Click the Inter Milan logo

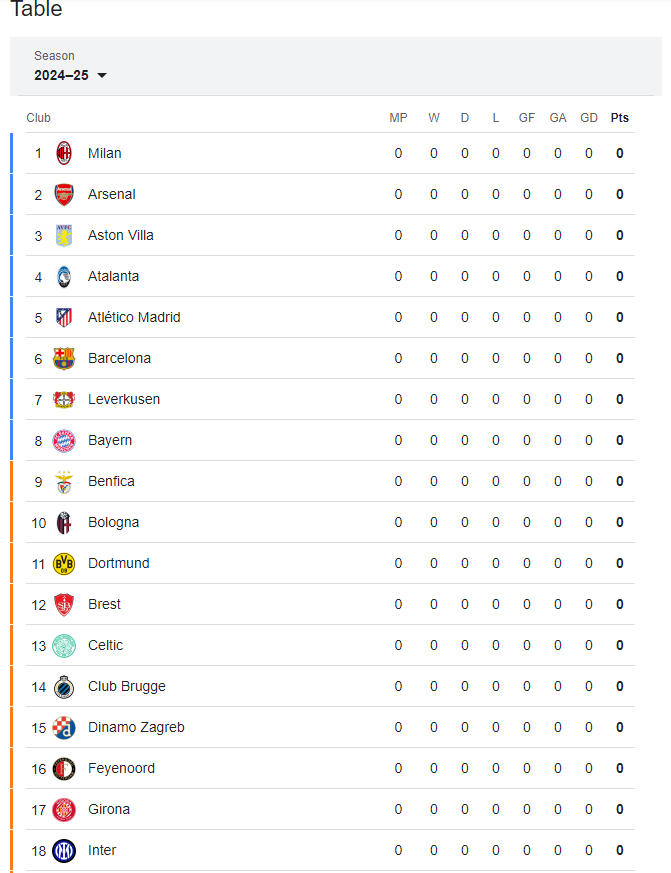(64, 851)
